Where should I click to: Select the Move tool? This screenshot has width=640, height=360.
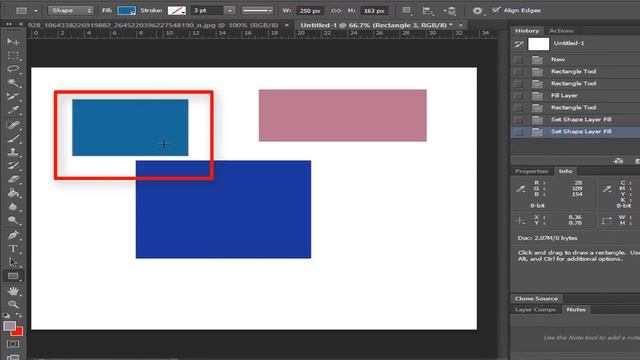tap(13, 42)
